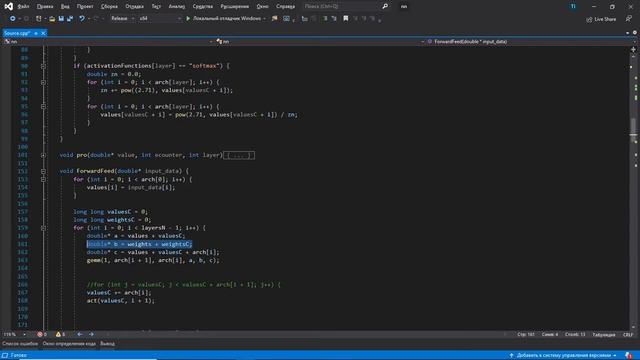
Task: Open the class scope dropdown in navigation bar
Action: pos(320,42)
